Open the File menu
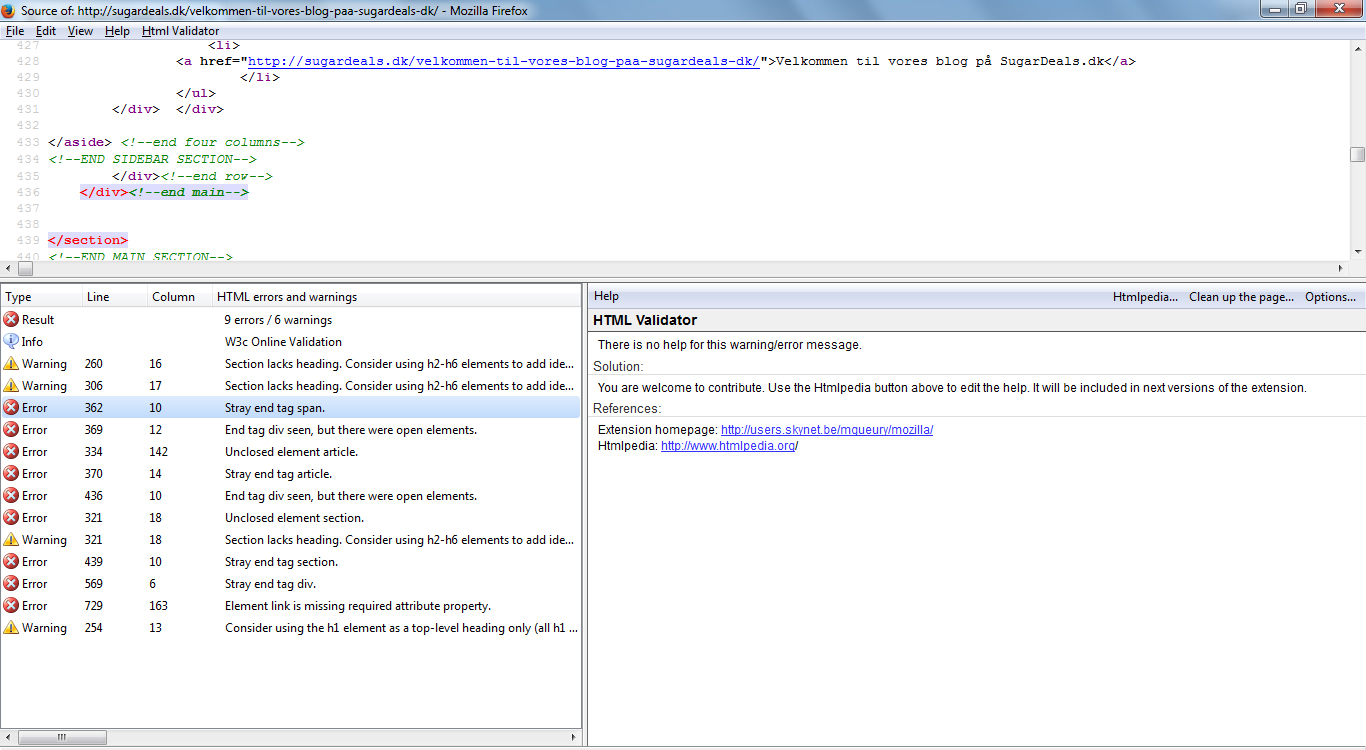The height and width of the screenshot is (750, 1366). click(15, 31)
